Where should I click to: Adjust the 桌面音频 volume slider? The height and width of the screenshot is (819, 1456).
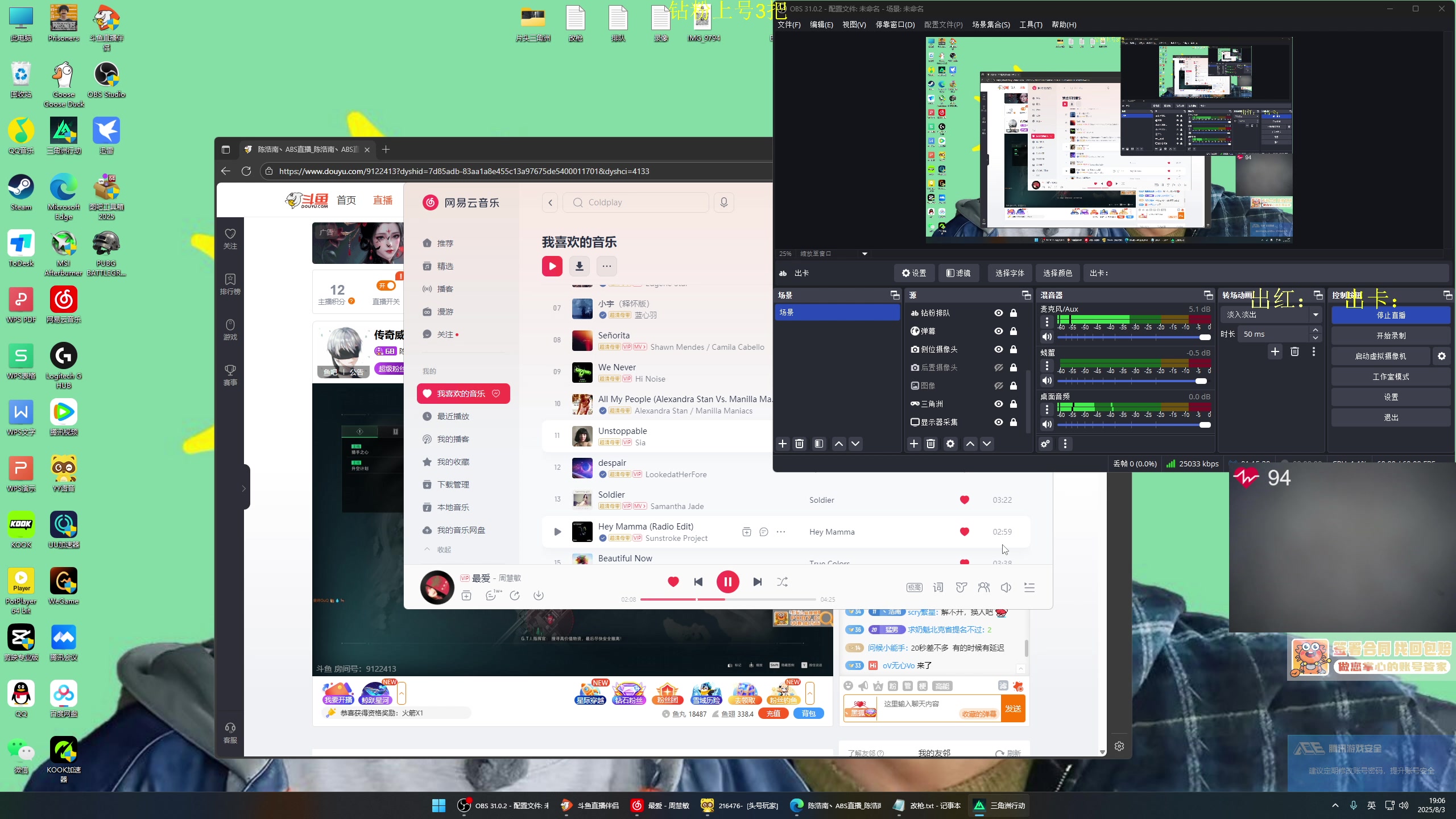pyautogui.click(x=1134, y=424)
